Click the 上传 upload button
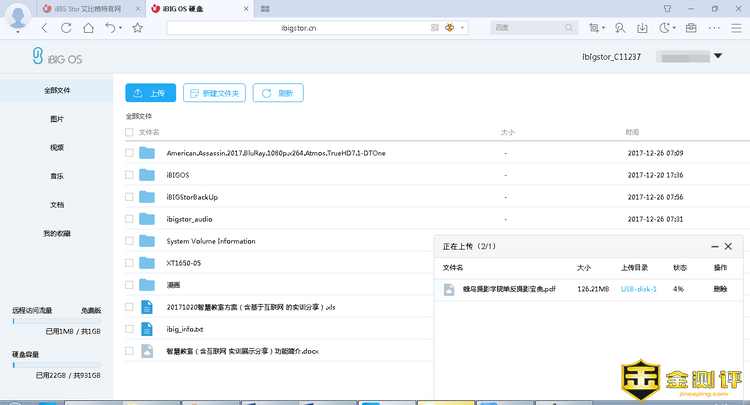Screen dimensions: 750x405 click(150, 93)
